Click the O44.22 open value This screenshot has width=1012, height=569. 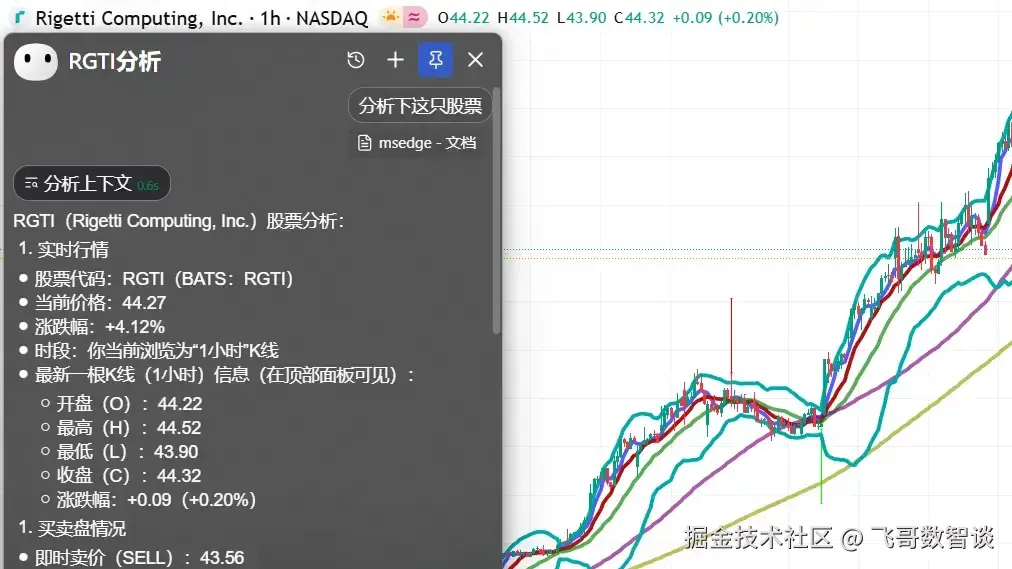[x=463, y=17]
